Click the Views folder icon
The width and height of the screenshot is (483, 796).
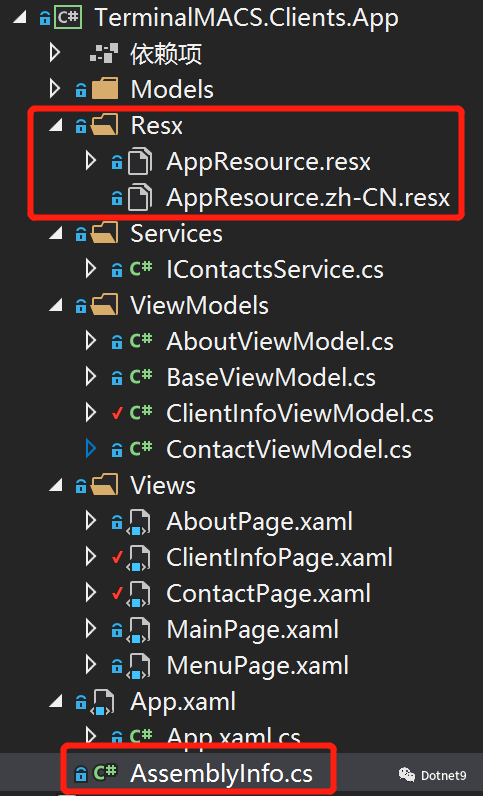pos(105,486)
